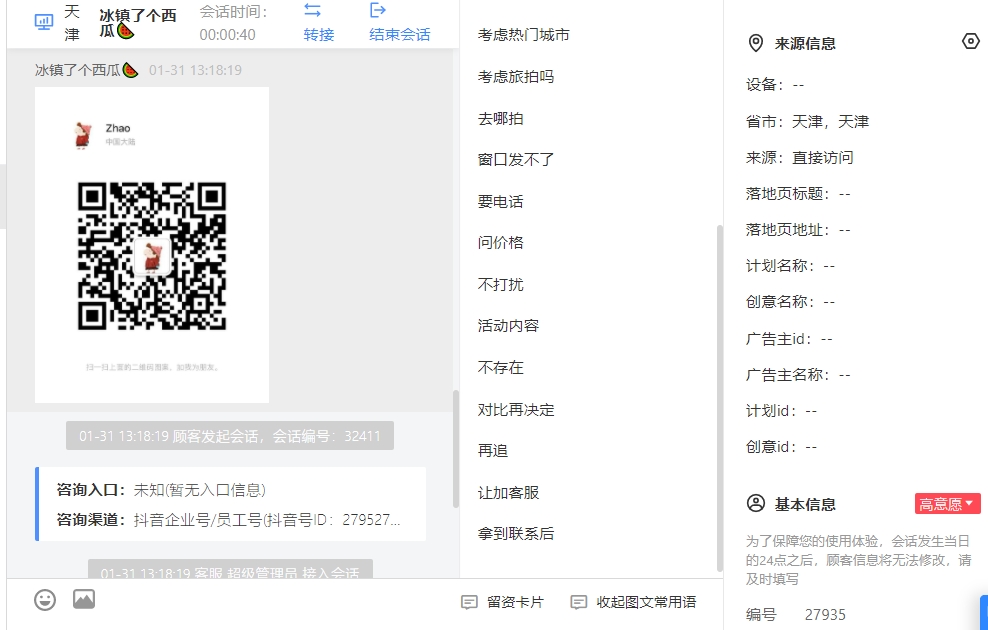Click the 会话编号 32411 system message
The height and width of the screenshot is (630, 988).
click(x=230, y=436)
